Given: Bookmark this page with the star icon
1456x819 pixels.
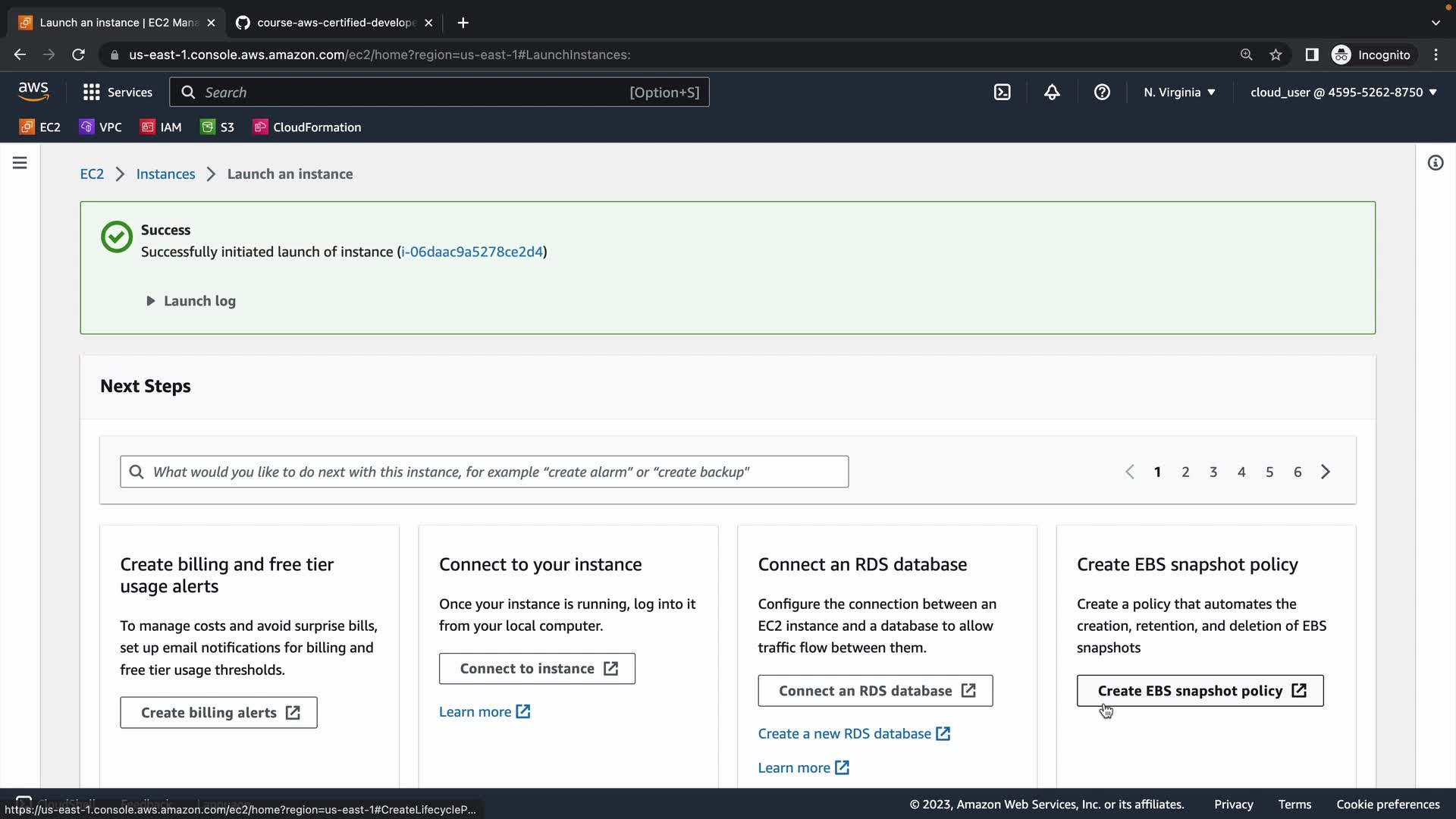Looking at the screenshot, I should tap(1276, 55).
